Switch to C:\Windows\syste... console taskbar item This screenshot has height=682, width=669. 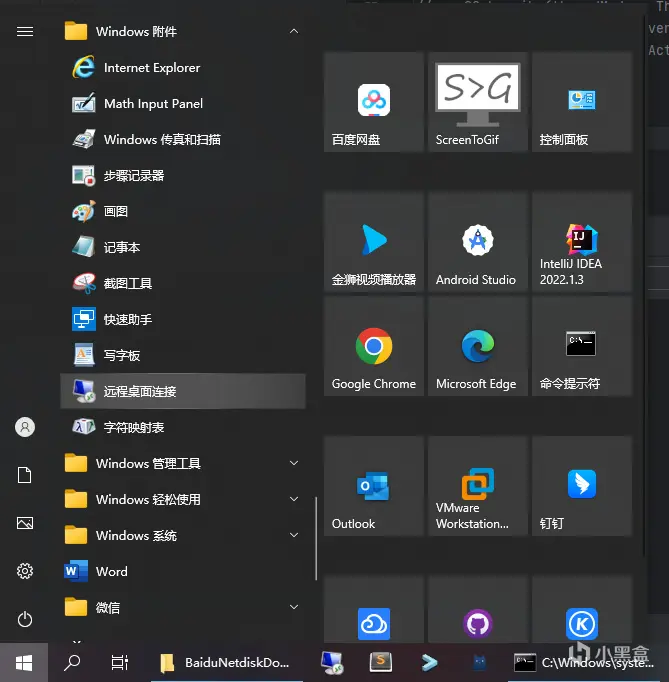(586, 663)
